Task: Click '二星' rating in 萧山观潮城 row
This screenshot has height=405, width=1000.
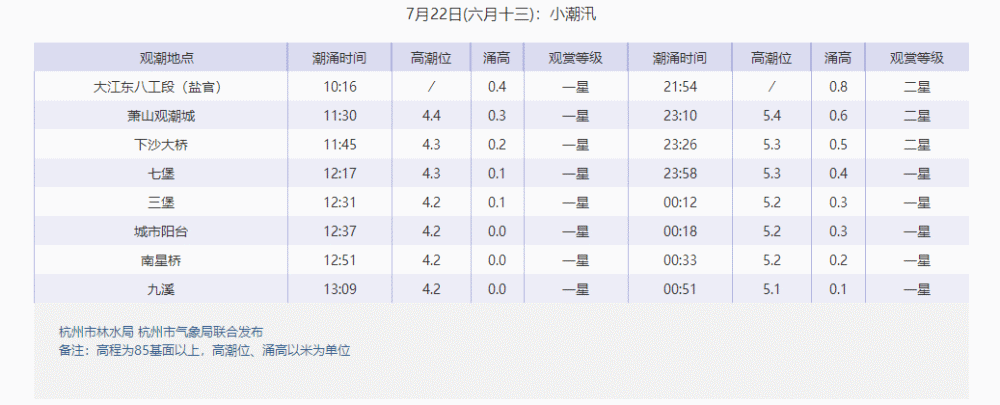Action: (917, 116)
